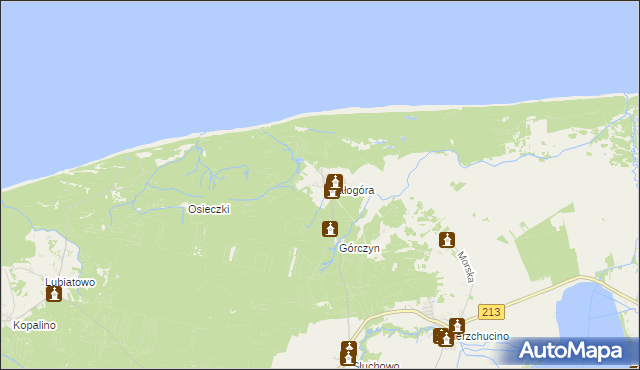The width and height of the screenshot is (640, 370).
Task: Click the Górczyn village label
Action: pyautogui.click(x=359, y=248)
